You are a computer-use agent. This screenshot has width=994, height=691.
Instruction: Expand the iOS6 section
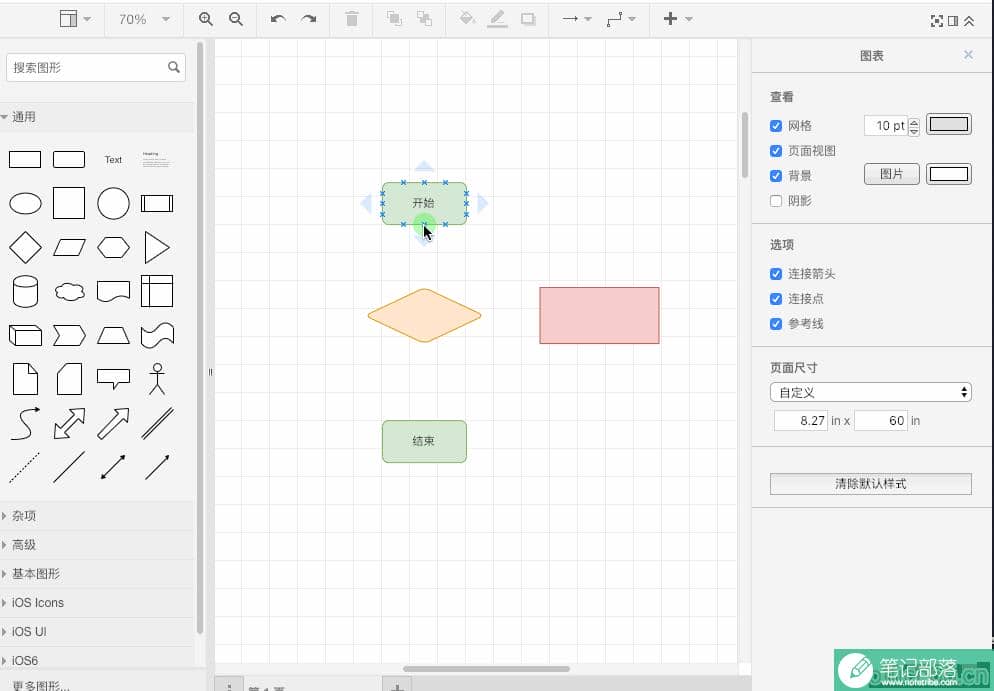97,661
